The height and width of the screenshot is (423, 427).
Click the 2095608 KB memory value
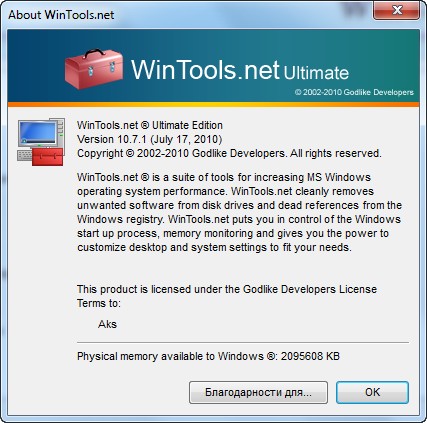[310, 356]
